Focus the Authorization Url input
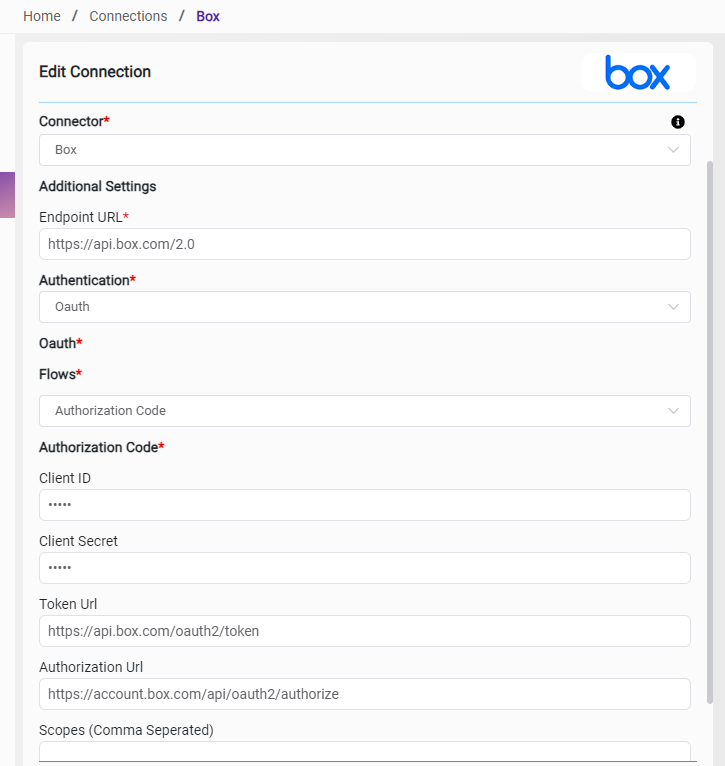The height and width of the screenshot is (766, 725). click(364, 694)
